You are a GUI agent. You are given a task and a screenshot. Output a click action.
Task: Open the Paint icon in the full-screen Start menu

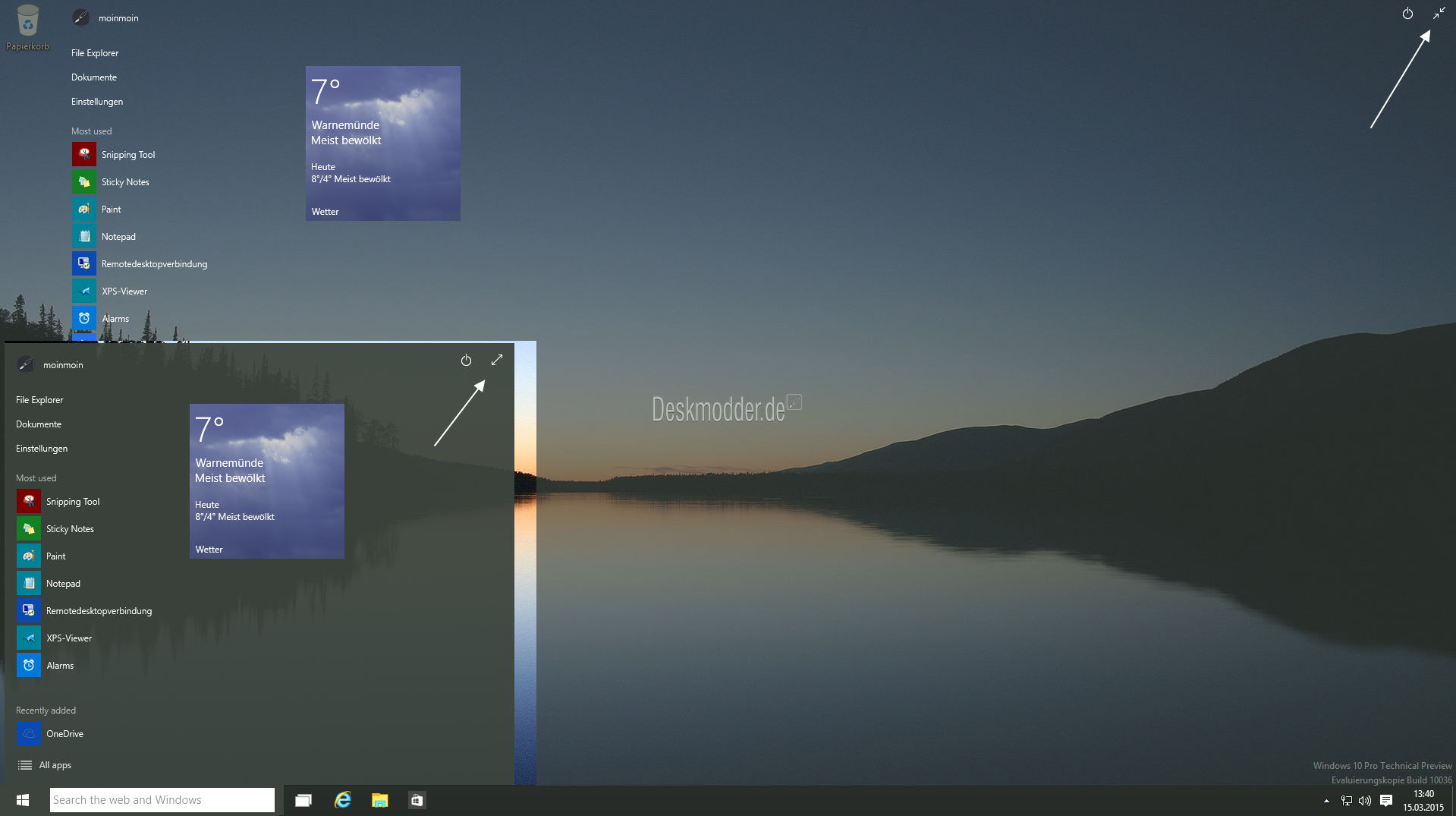click(x=84, y=209)
